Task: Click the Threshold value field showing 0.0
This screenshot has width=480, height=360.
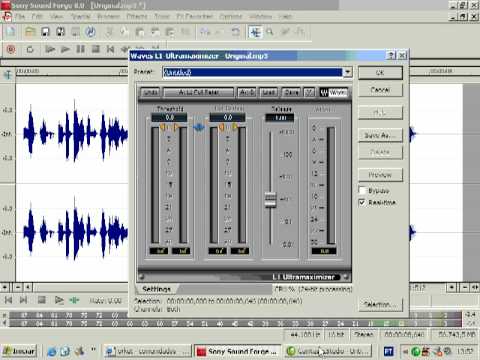Action: click(x=169, y=117)
